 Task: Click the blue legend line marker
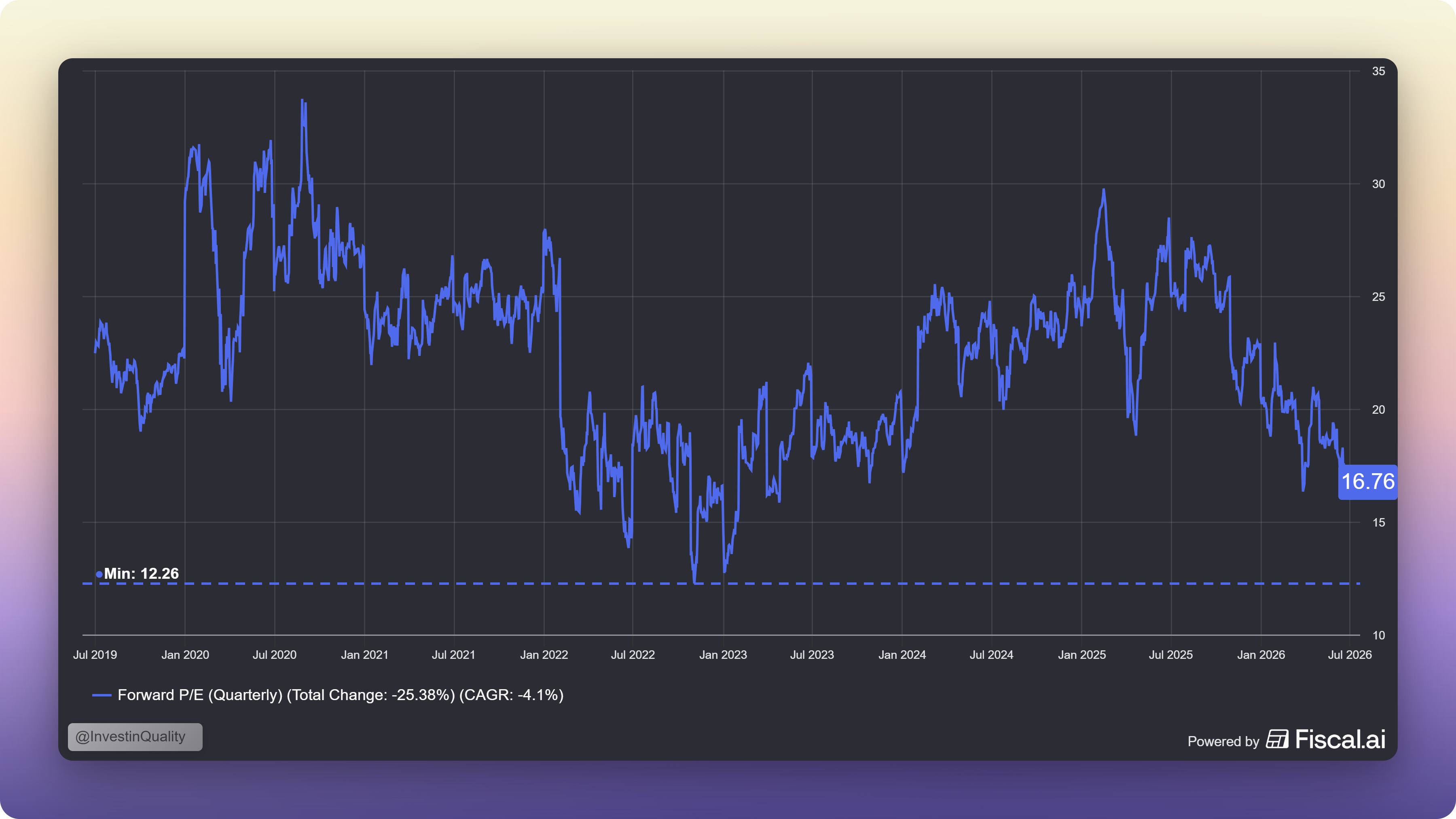pyautogui.click(x=102, y=695)
